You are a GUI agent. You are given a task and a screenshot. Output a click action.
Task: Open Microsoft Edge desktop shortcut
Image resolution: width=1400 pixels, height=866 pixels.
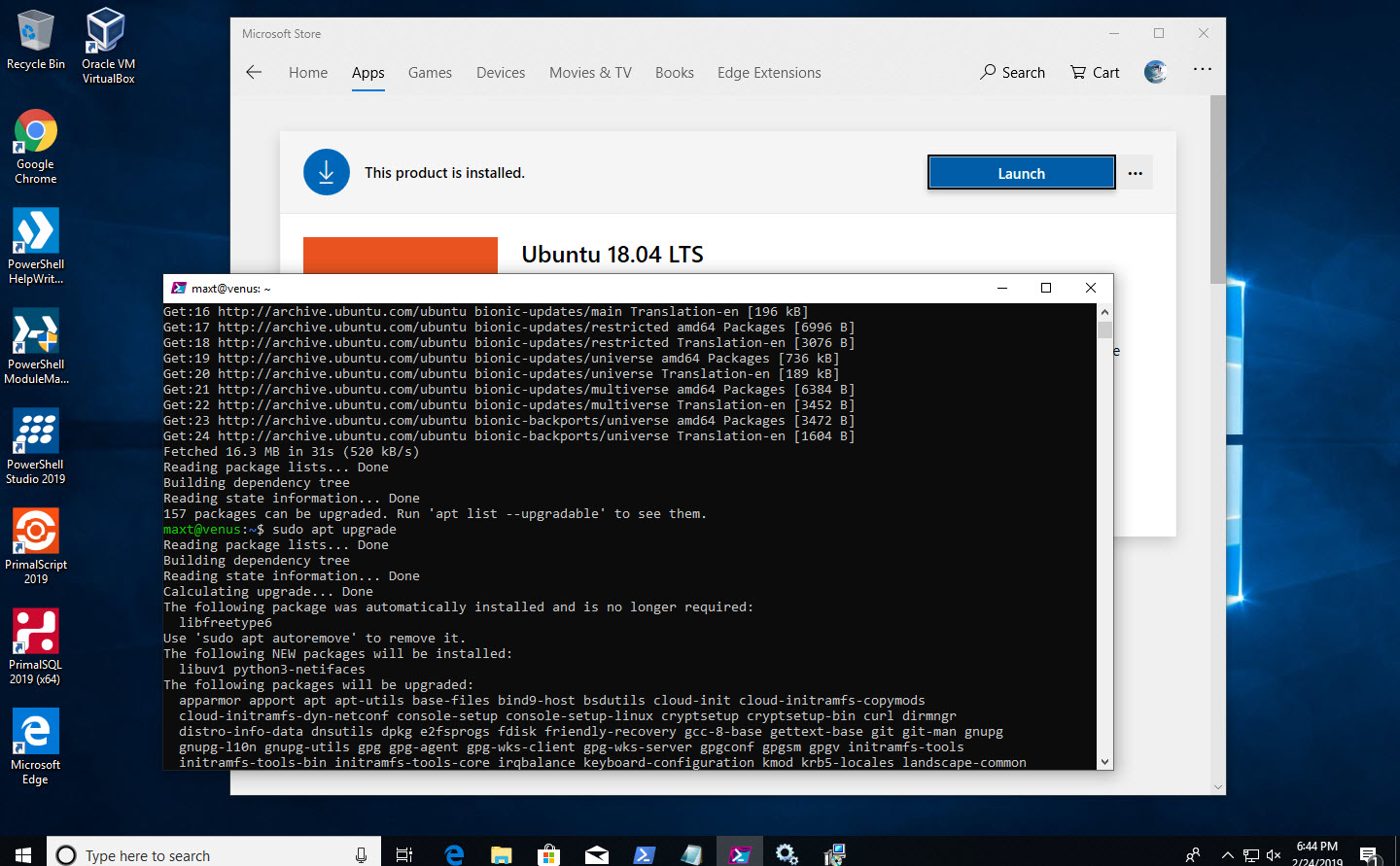(36, 746)
